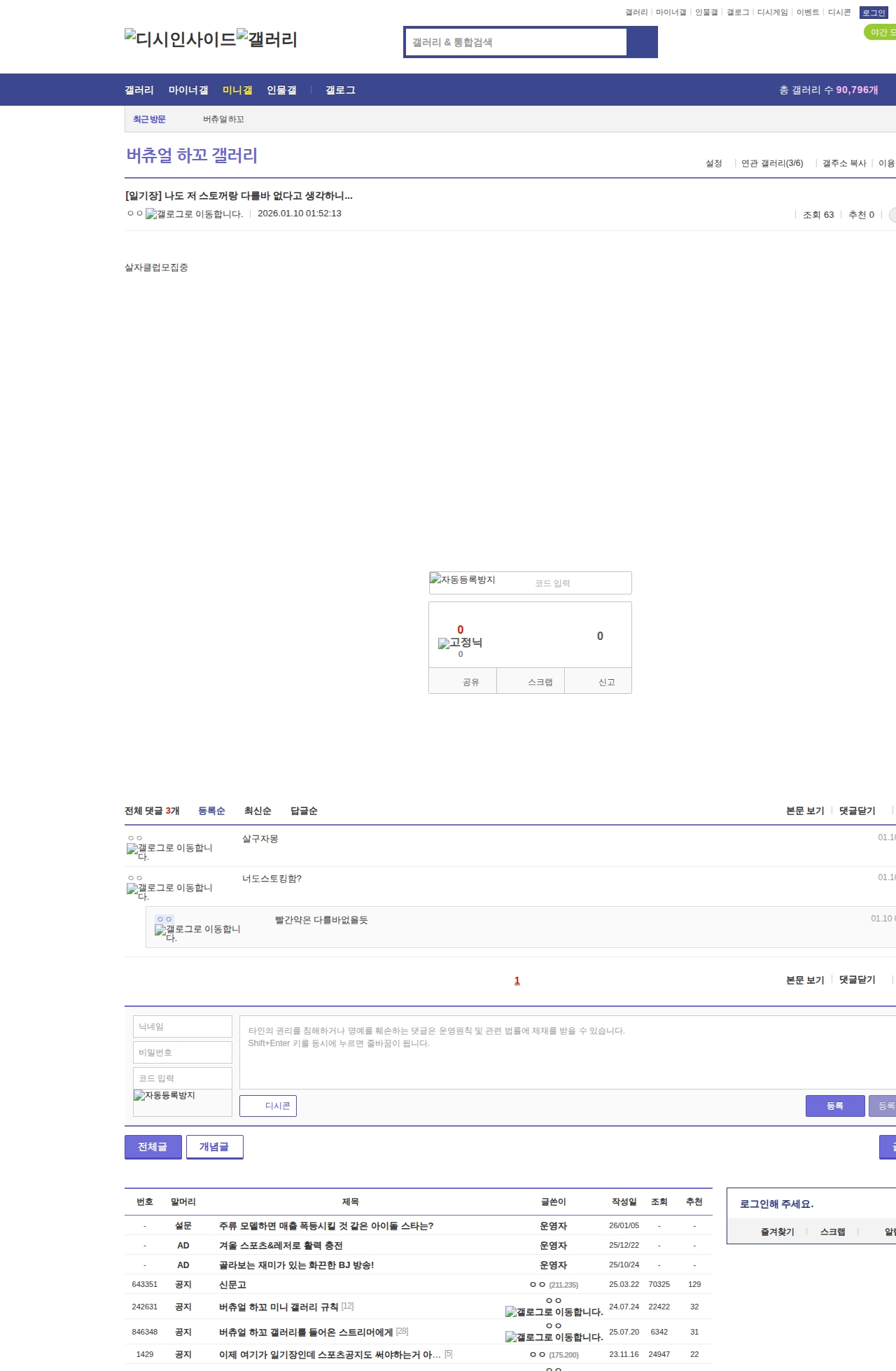Open the 설정 settings dropdown
896x1371 pixels.
(x=714, y=163)
